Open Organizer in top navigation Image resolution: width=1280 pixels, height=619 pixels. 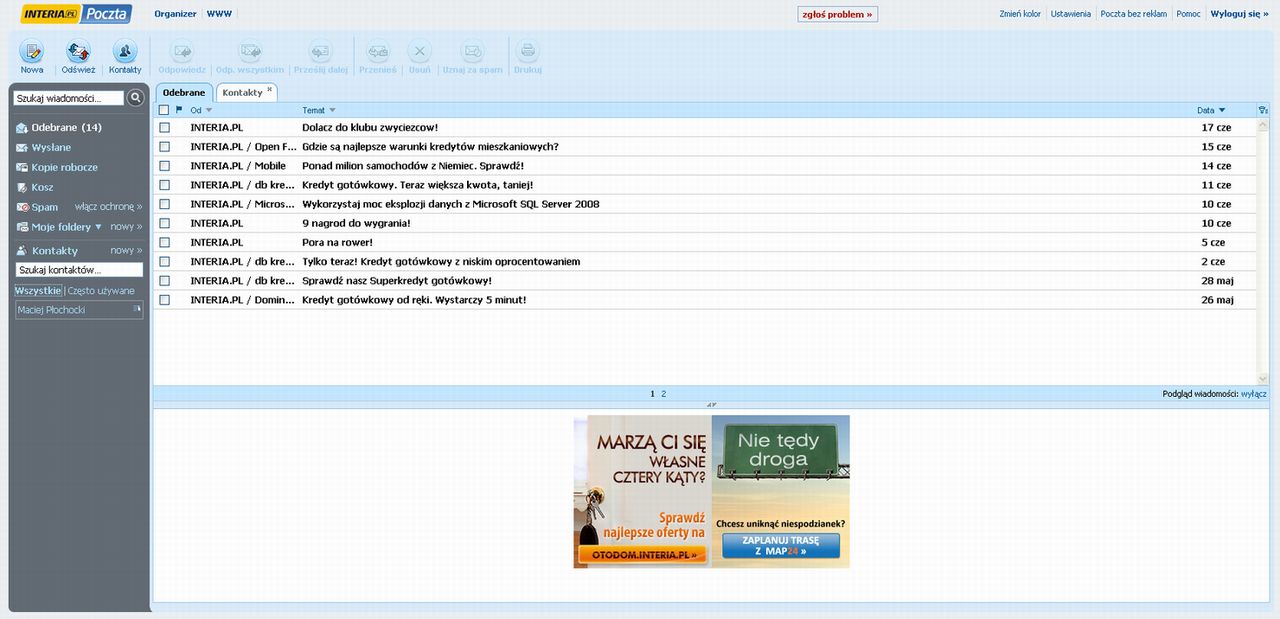click(x=175, y=14)
